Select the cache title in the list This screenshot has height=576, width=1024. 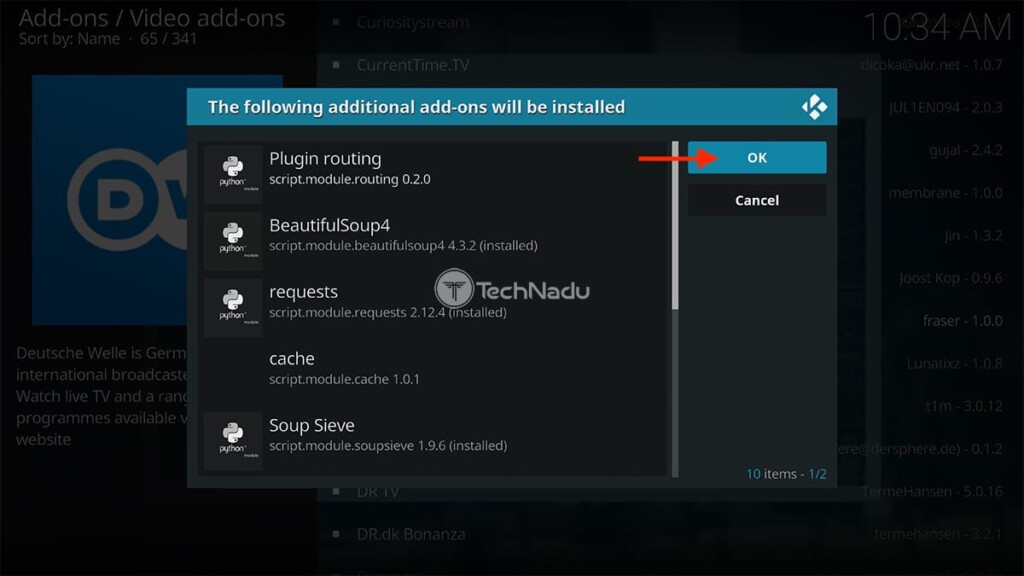click(292, 359)
